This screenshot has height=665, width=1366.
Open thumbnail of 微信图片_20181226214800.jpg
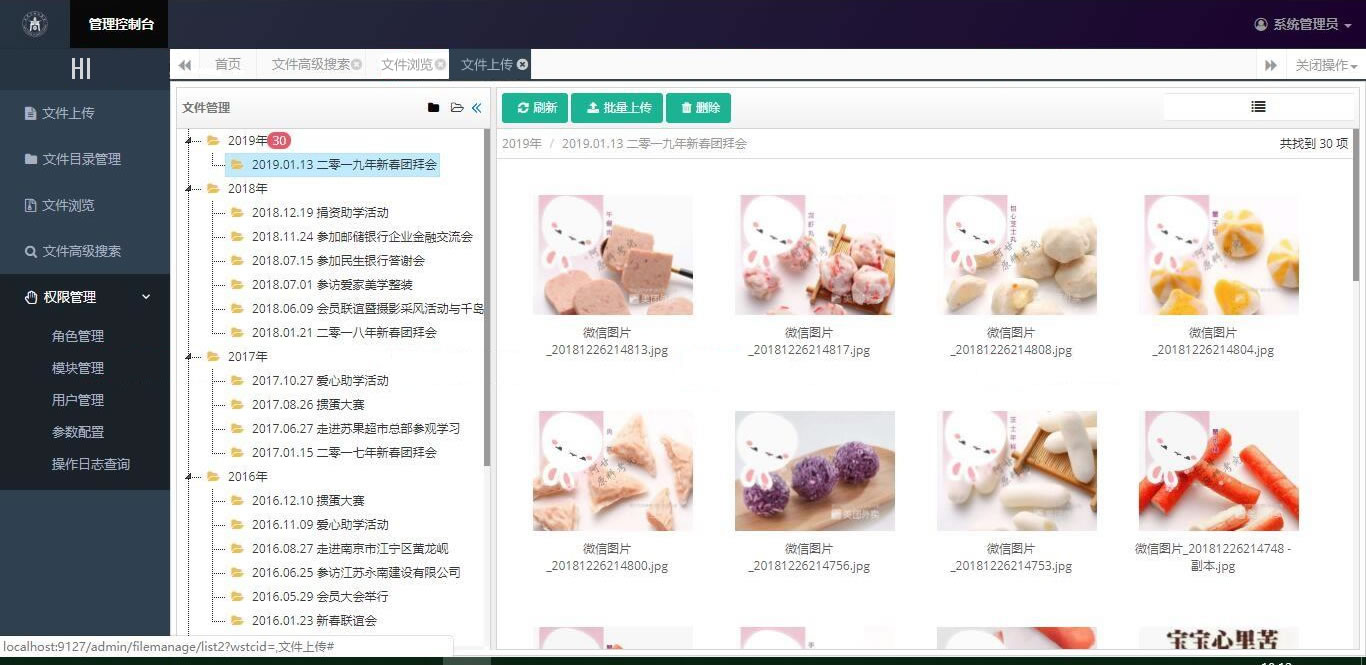click(x=613, y=471)
